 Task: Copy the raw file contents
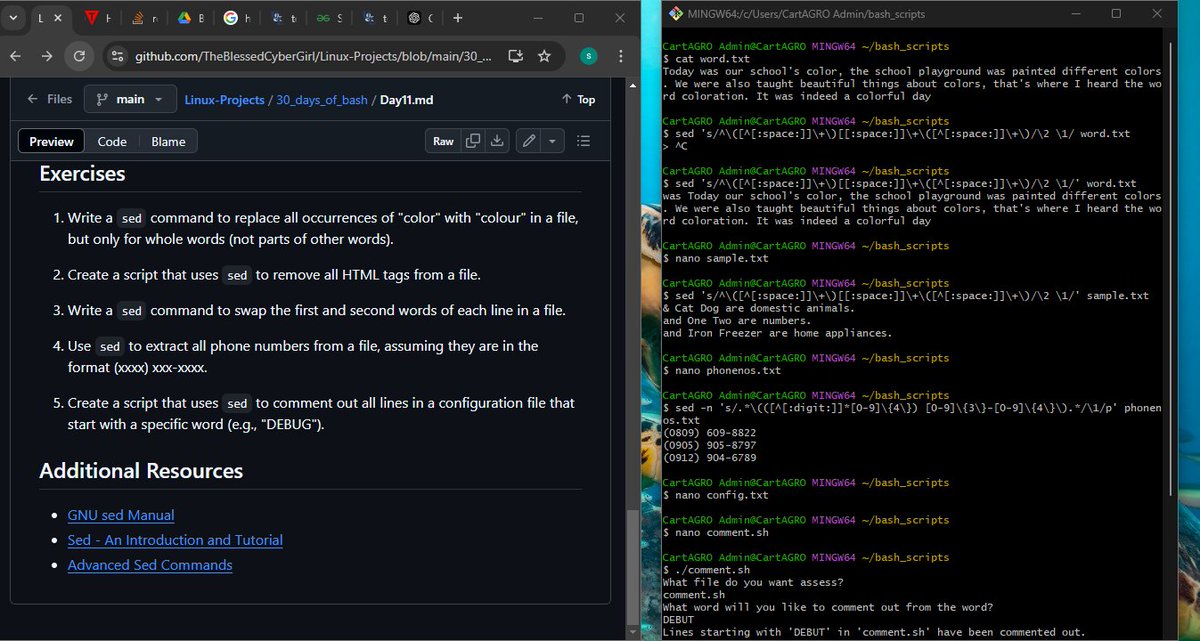click(x=472, y=140)
